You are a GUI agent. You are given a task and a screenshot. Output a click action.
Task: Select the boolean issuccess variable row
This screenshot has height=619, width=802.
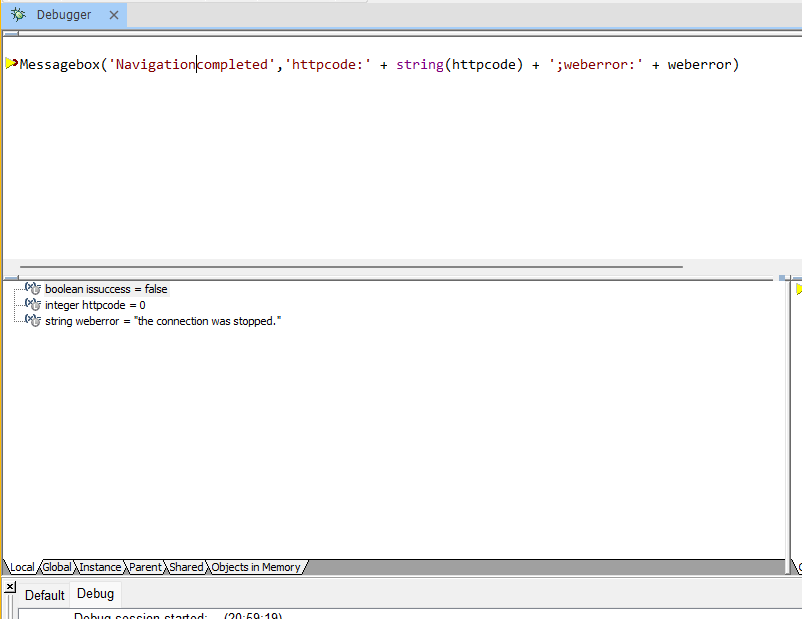click(x=106, y=289)
